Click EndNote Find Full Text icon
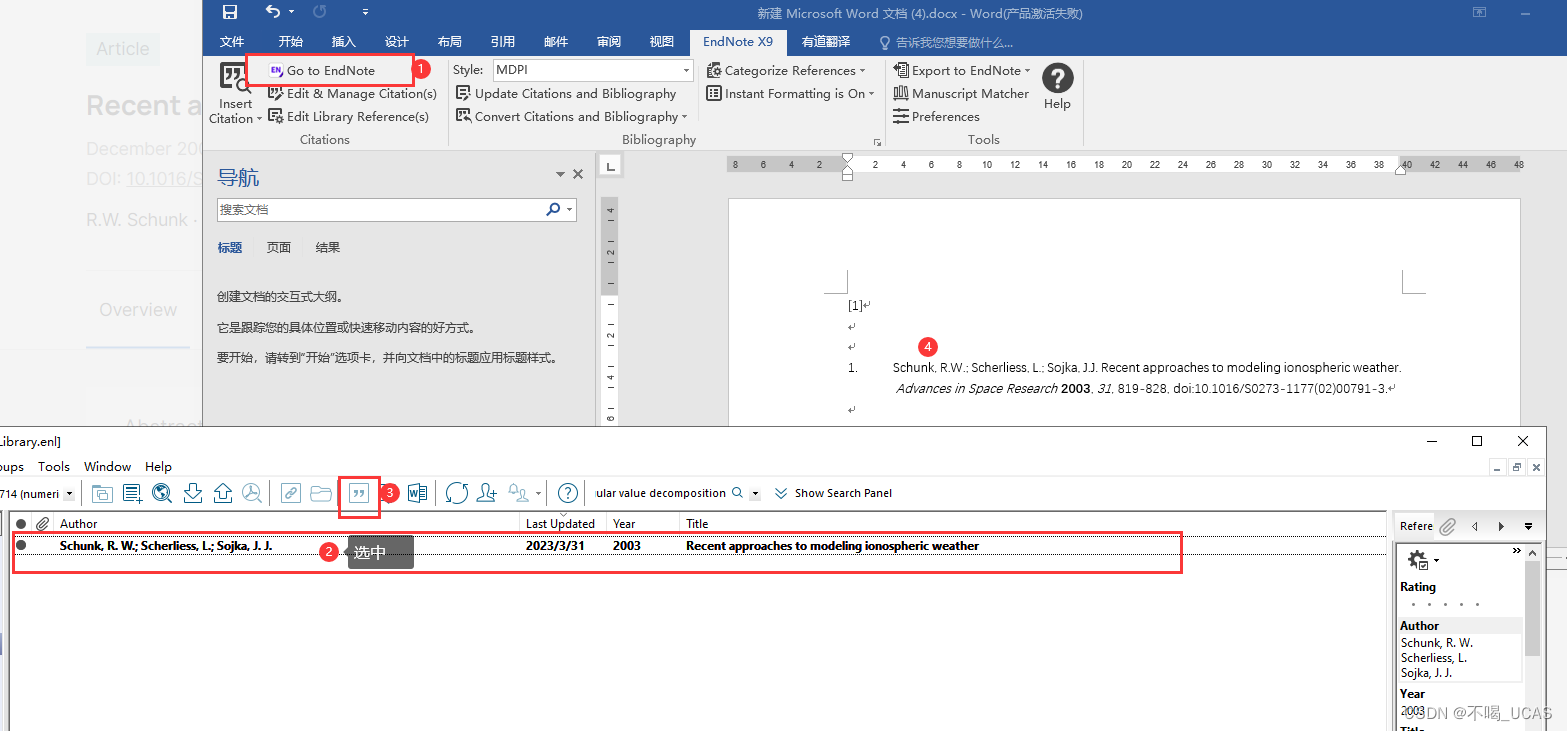 click(252, 493)
